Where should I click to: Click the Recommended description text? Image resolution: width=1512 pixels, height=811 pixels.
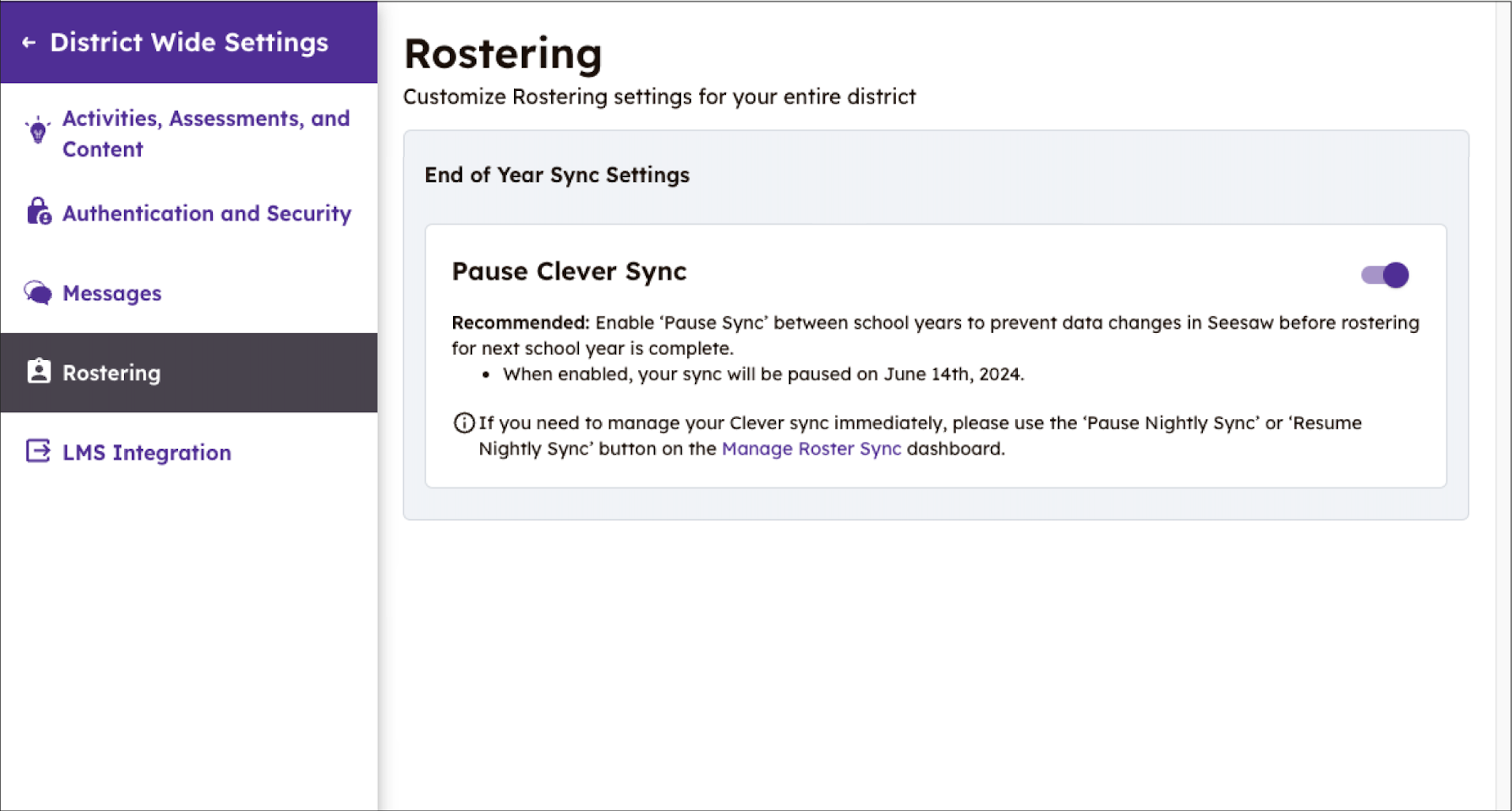(x=933, y=335)
